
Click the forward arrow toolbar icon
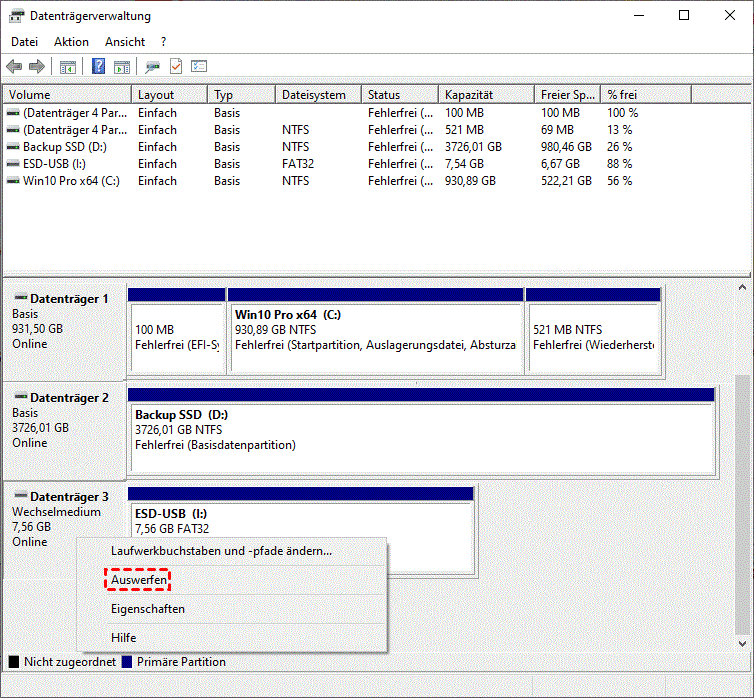[37, 66]
